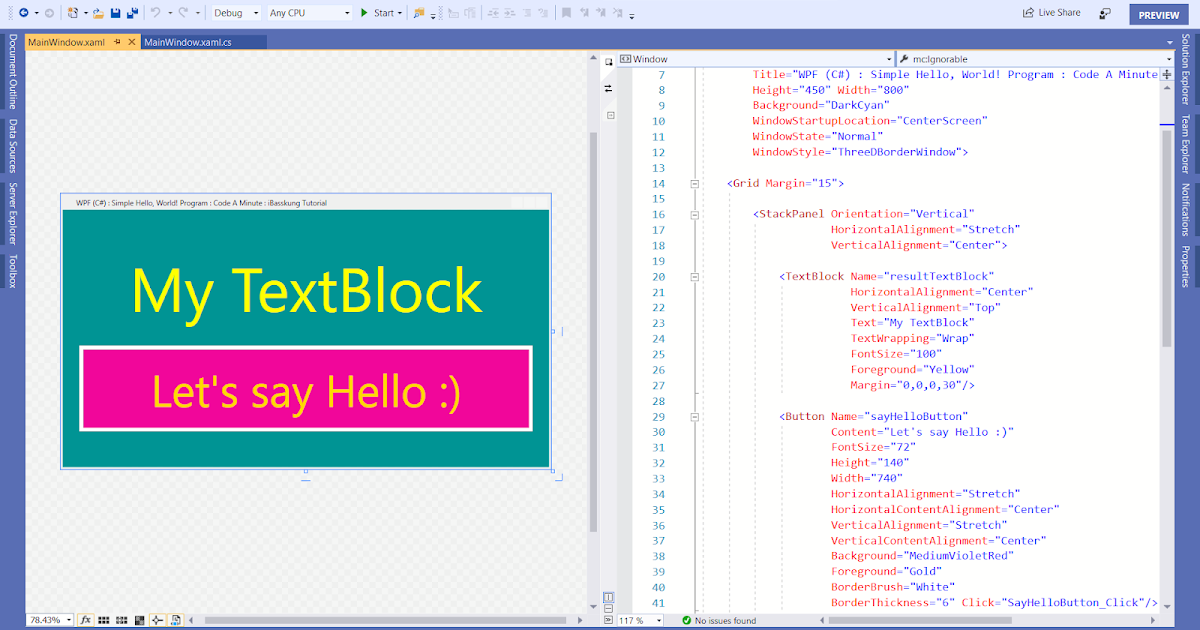This screenshot has width=1200, height=630.
Task: Select the Disable Project Code icon in designer toolbar
Action: coord(176,620)
